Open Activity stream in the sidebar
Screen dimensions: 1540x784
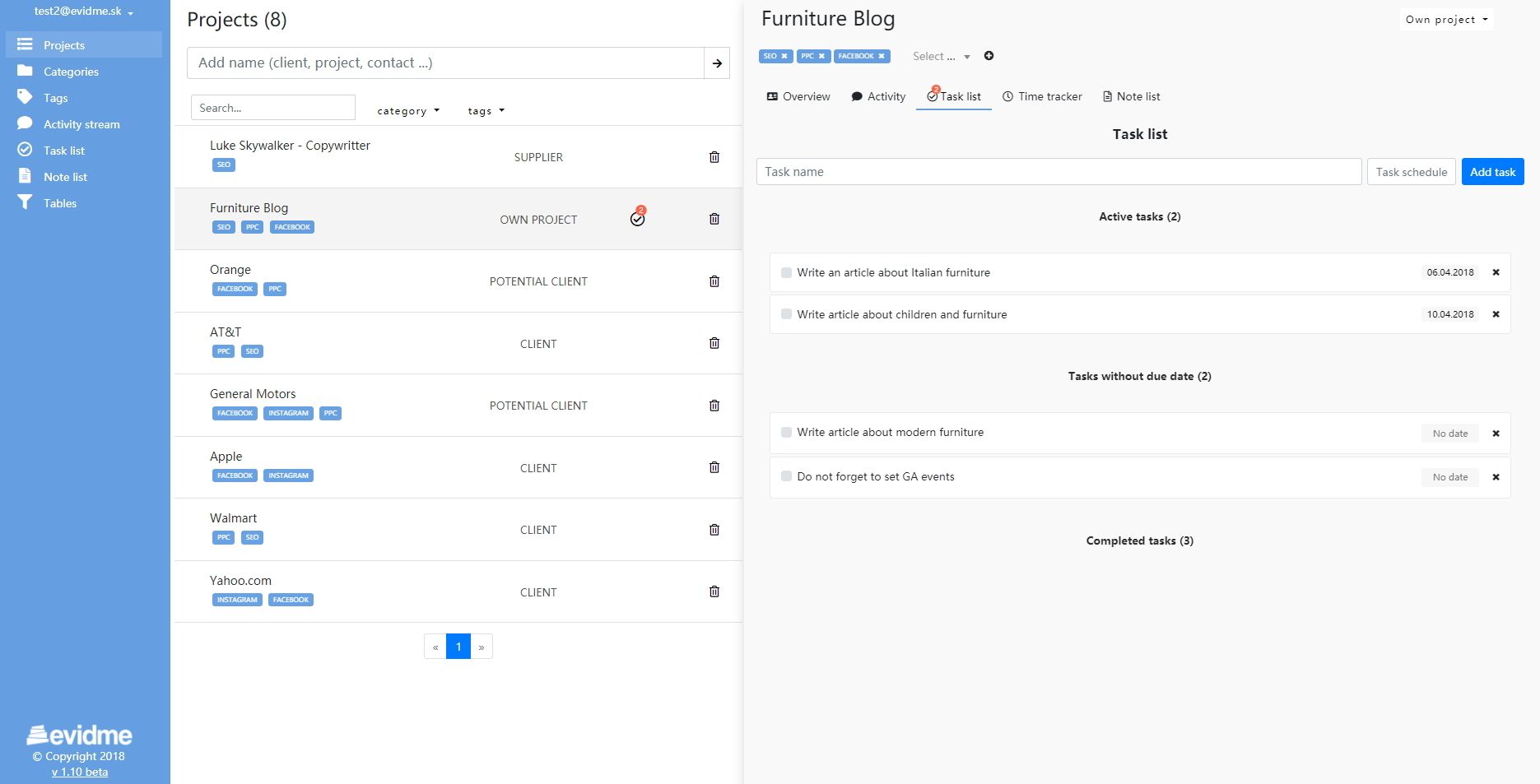pos(81,123)
